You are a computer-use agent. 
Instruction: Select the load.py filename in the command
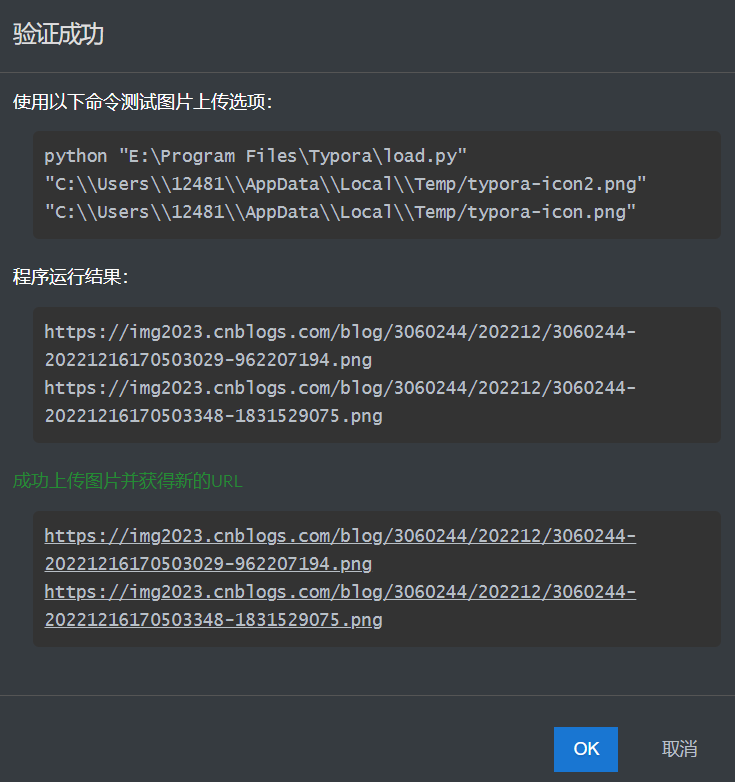tap(420, 156)
